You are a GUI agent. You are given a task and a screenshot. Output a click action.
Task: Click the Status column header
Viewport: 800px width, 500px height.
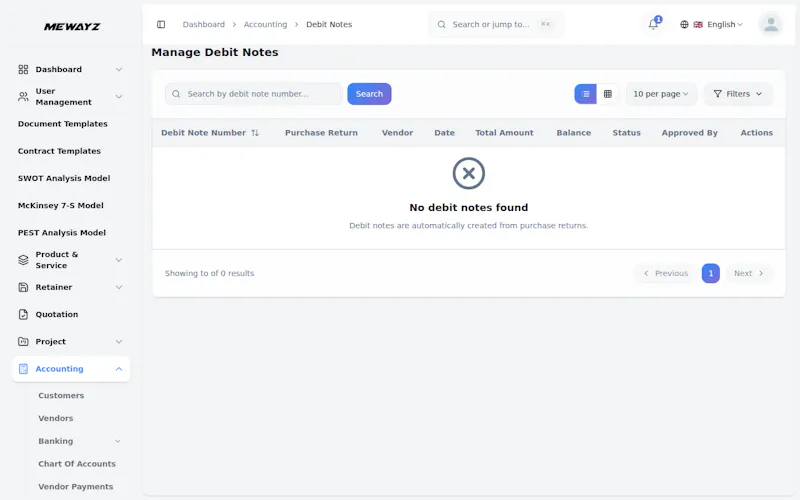[627, 133]
